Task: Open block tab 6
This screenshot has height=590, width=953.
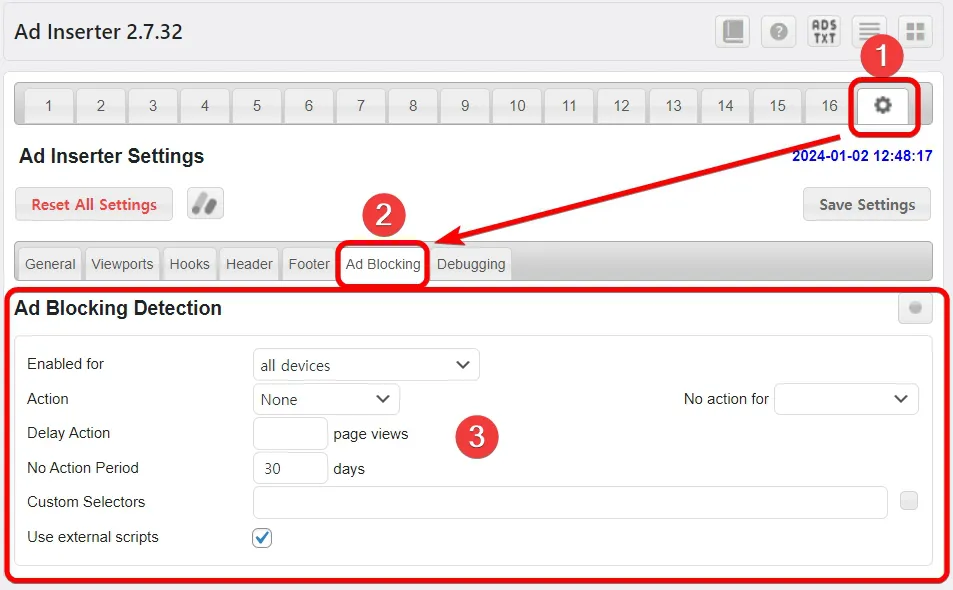Action: pyautogui.click(x=309, y=106)
